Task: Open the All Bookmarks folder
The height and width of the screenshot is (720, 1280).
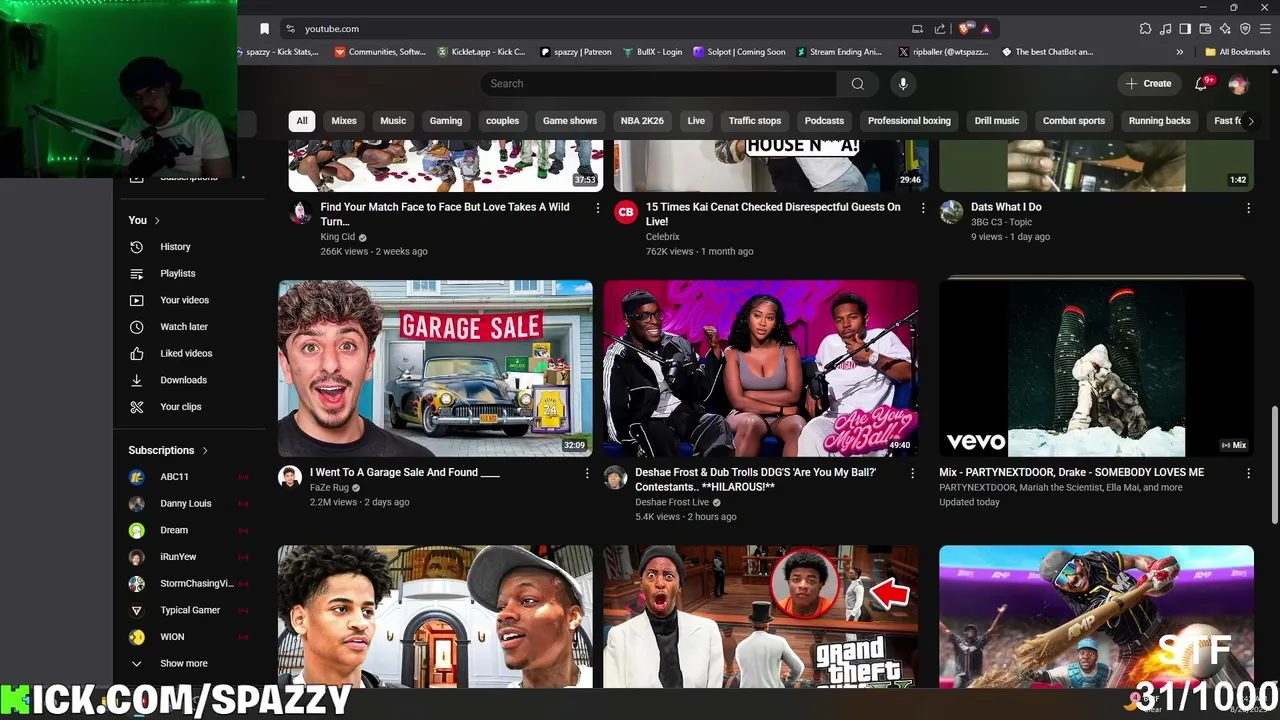Action: 1238,52
